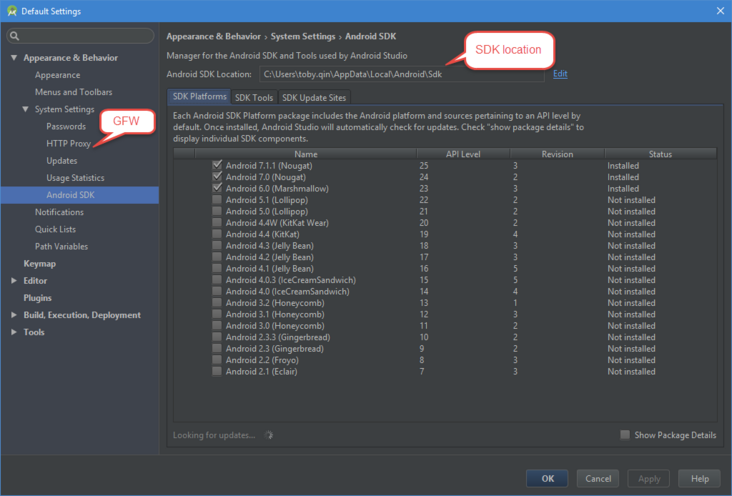The width and height of the screenshot is (732, 496).
Task: Sort table by Name column header
Action: click(x=305, y=154)
